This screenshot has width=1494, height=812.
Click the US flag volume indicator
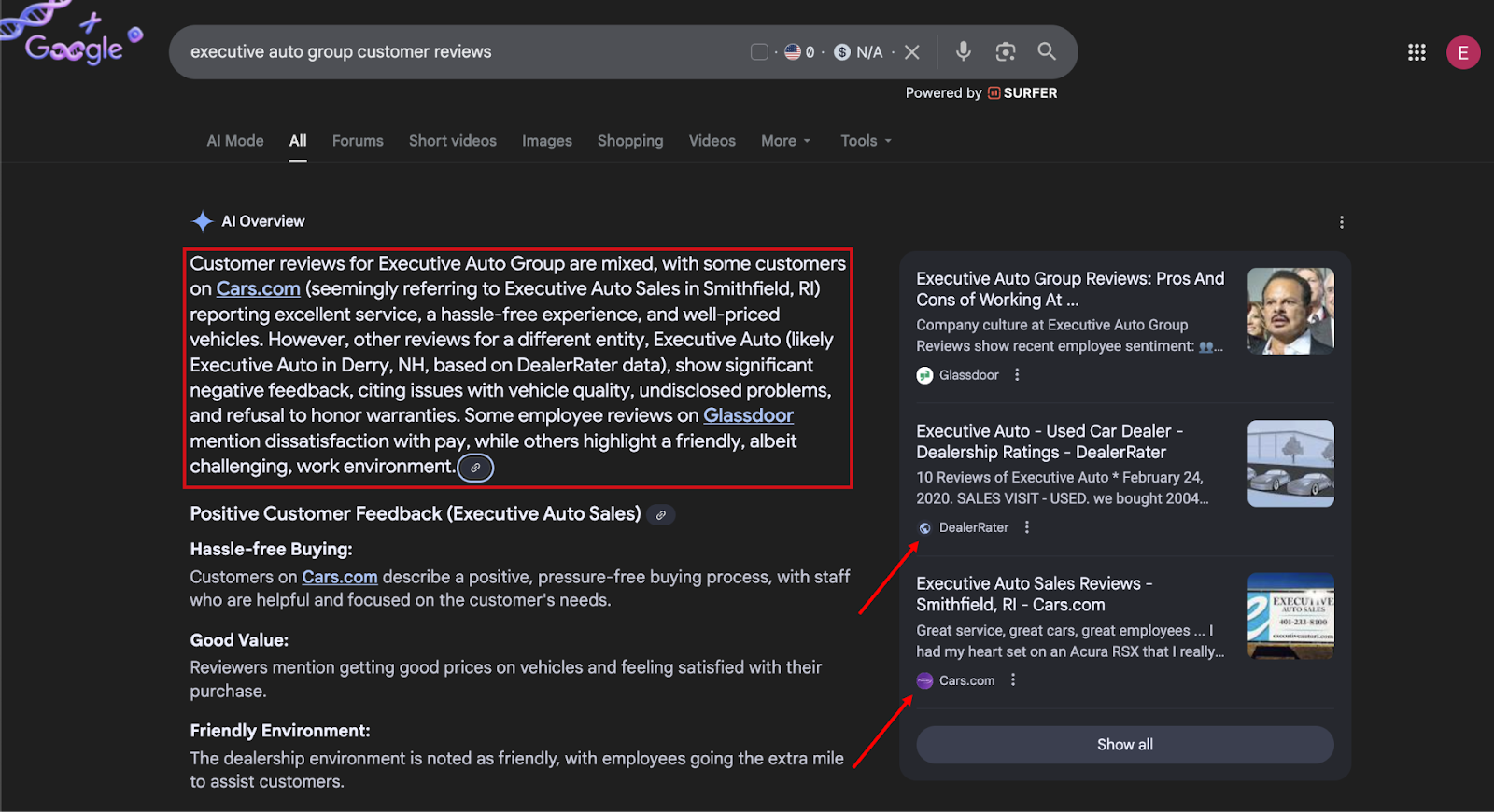799,52
